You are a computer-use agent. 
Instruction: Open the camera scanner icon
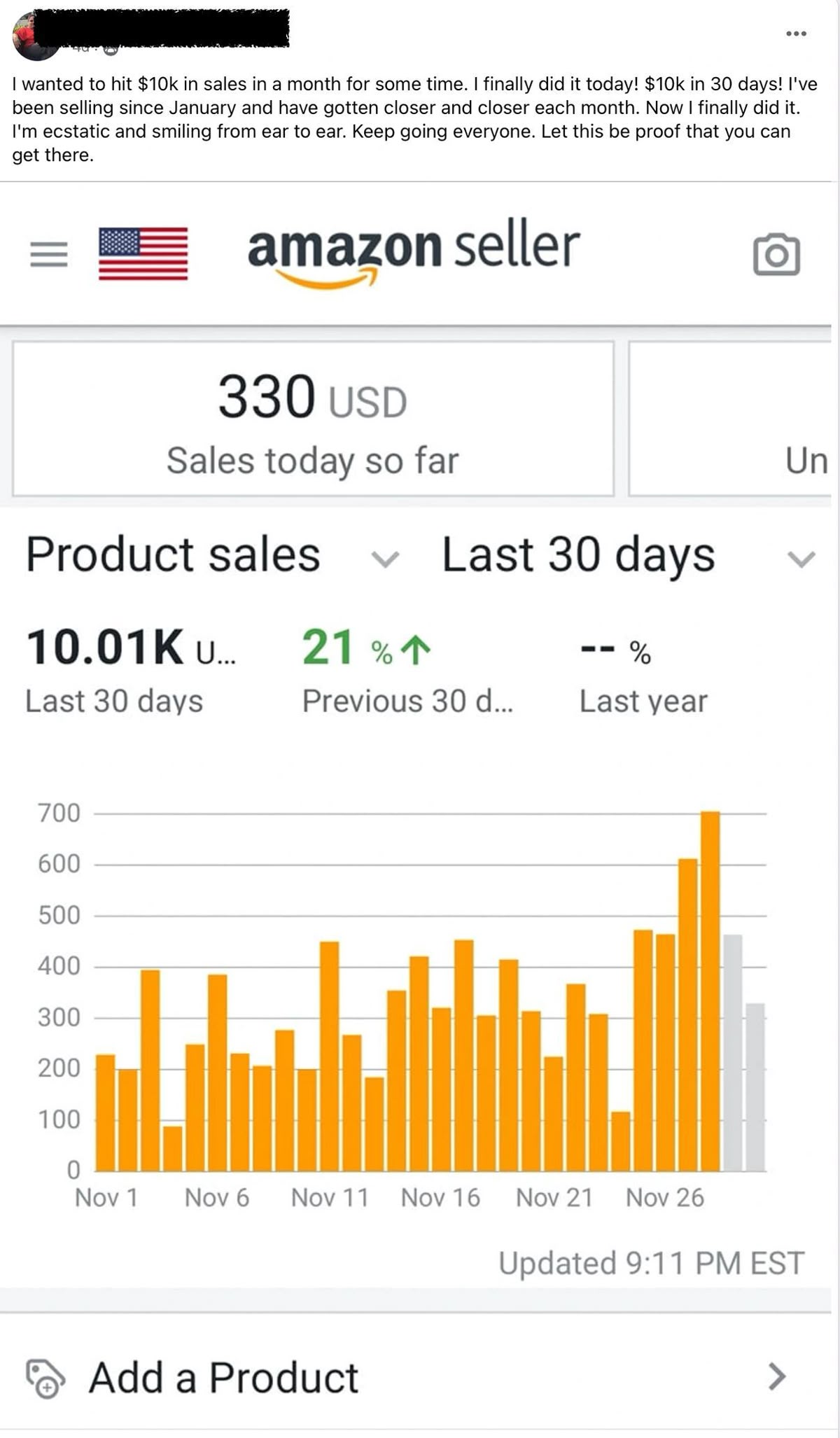776,254
